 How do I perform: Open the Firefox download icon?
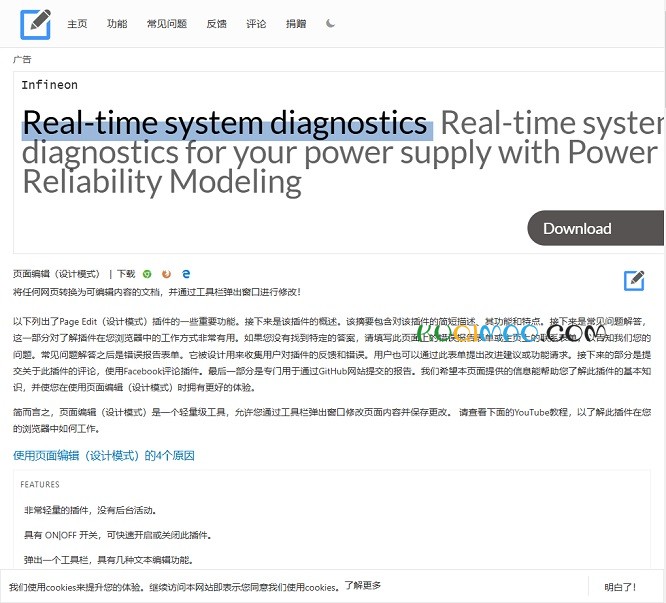[166, 273]
